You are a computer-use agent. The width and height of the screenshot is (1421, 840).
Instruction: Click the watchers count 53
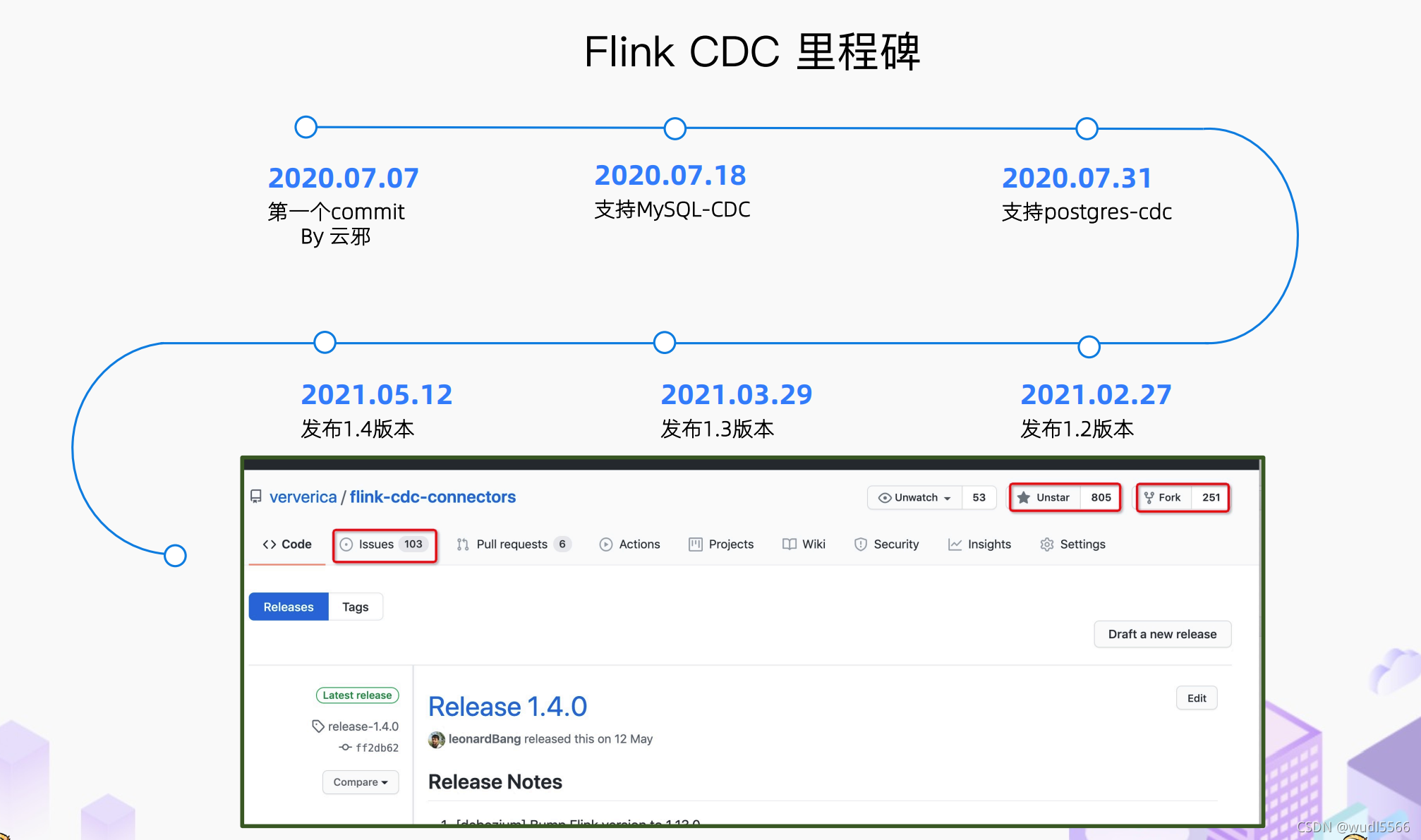(x=979, y=497)
